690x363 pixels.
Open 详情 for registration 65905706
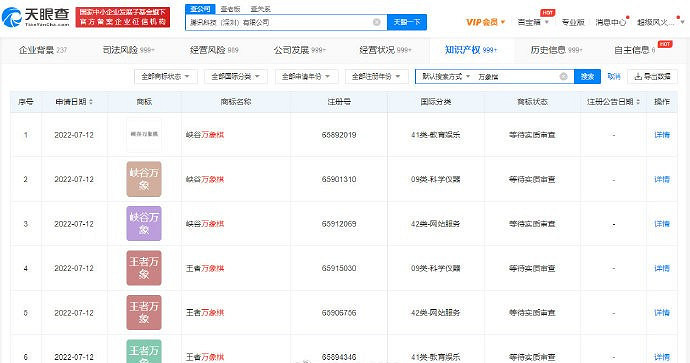point(662,313)
